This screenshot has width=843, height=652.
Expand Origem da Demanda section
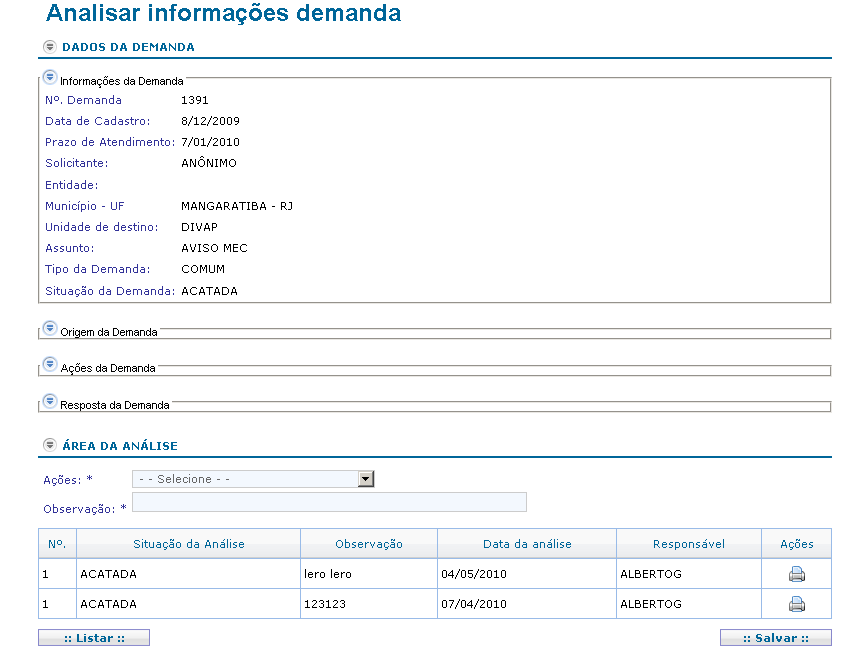tap(50, 329)
